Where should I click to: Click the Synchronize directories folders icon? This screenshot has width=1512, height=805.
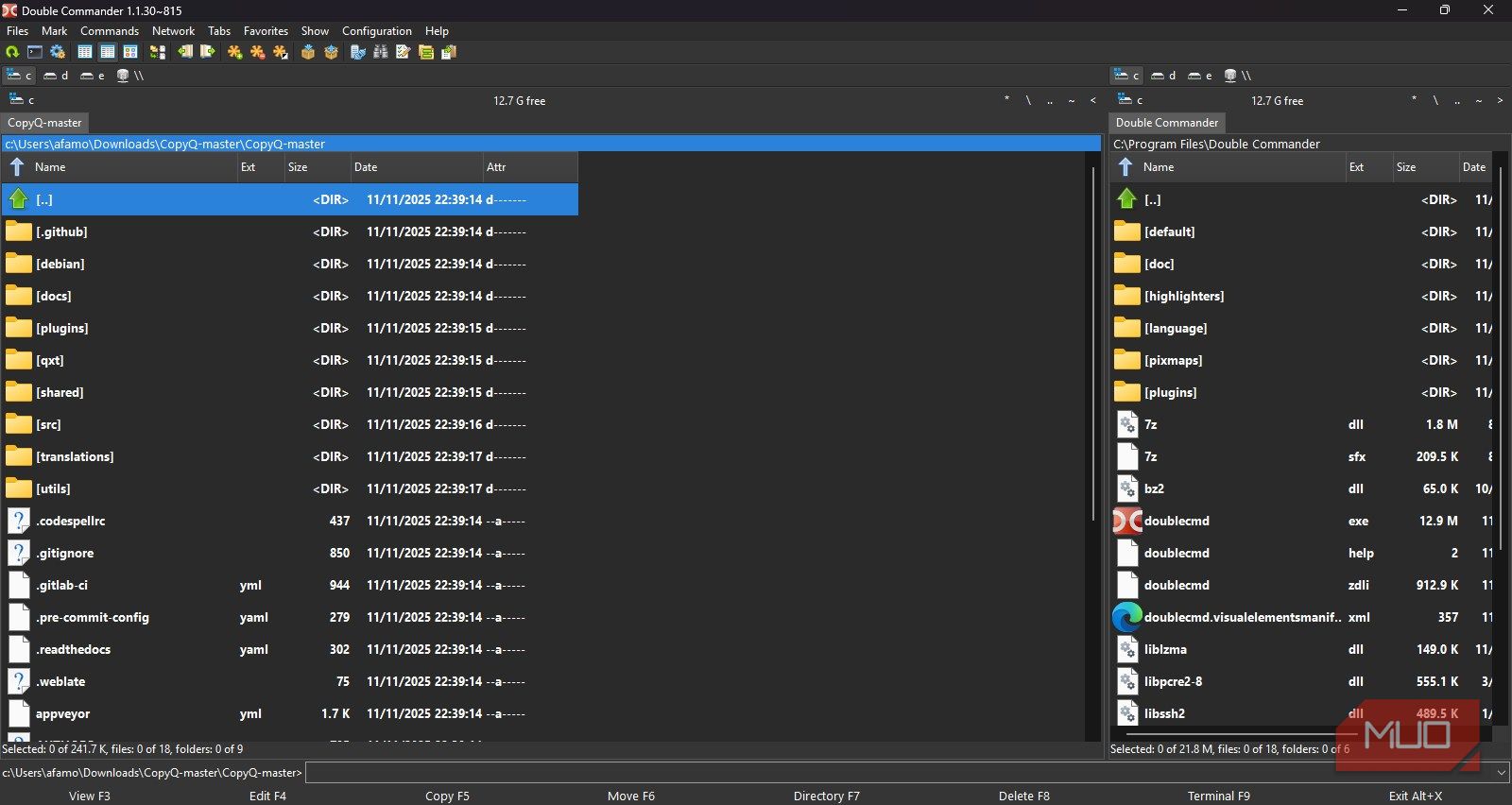[426, 52]
